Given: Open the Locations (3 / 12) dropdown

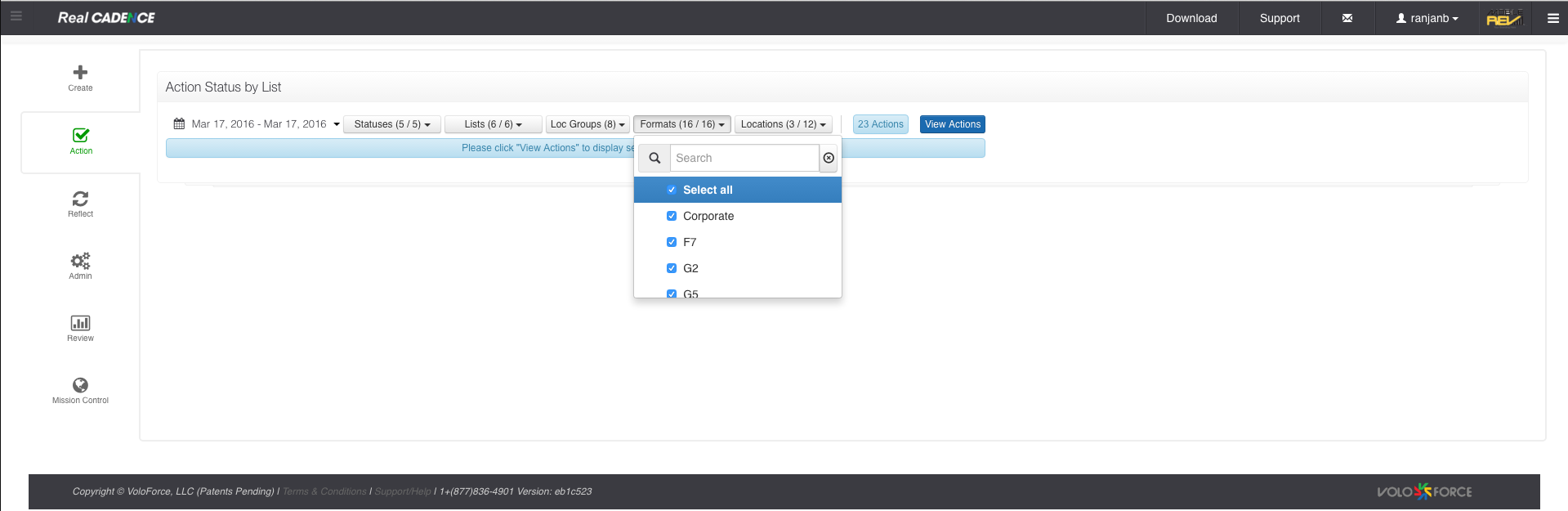Looking at the screenshot, I should [x=783, y=124].
